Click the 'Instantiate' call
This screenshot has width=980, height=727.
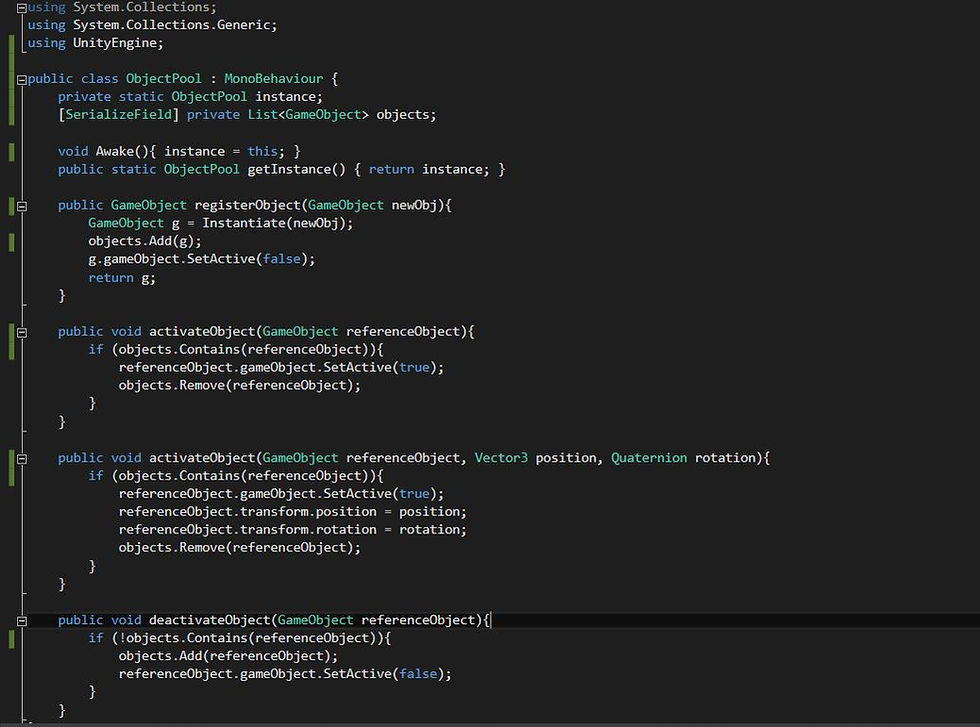coord(244,223)
